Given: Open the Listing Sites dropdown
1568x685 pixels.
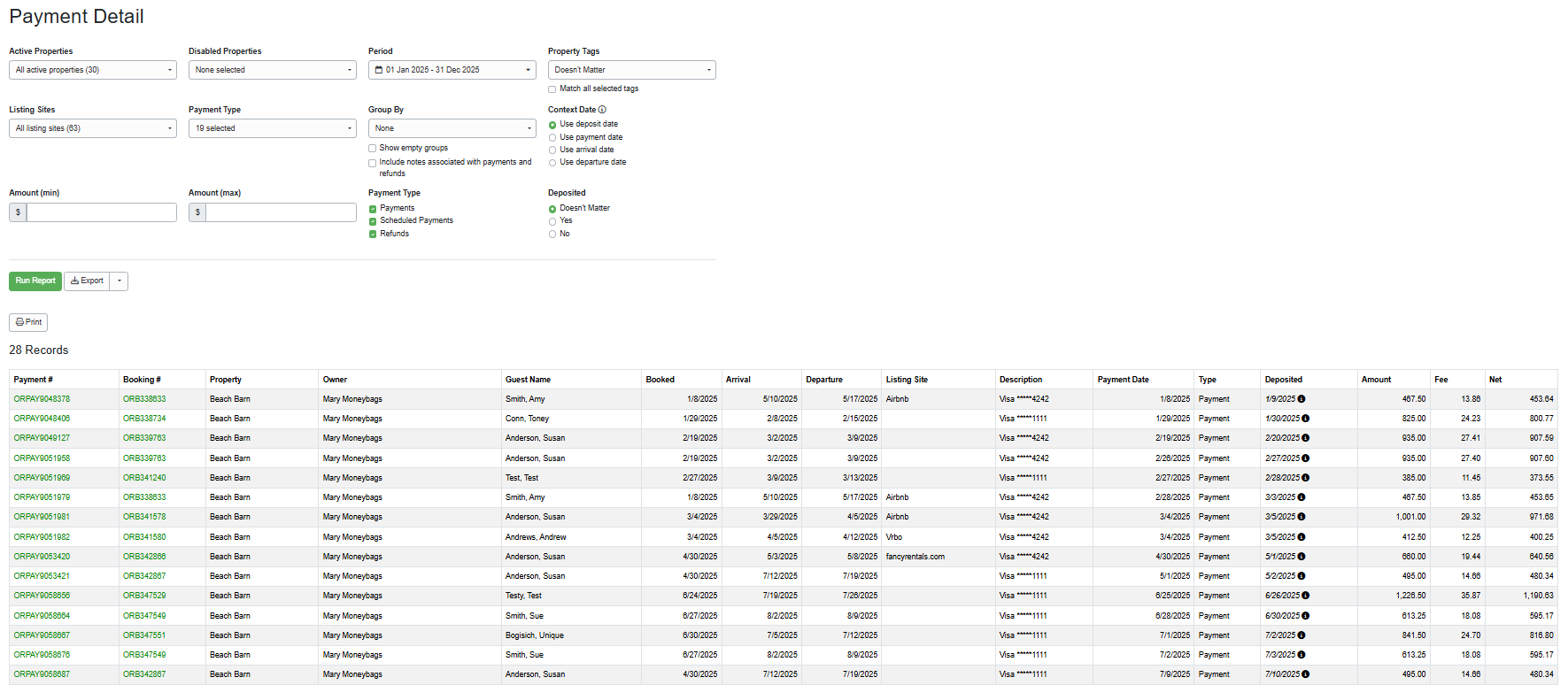Looking at the screenshot, I should point(93,128).
